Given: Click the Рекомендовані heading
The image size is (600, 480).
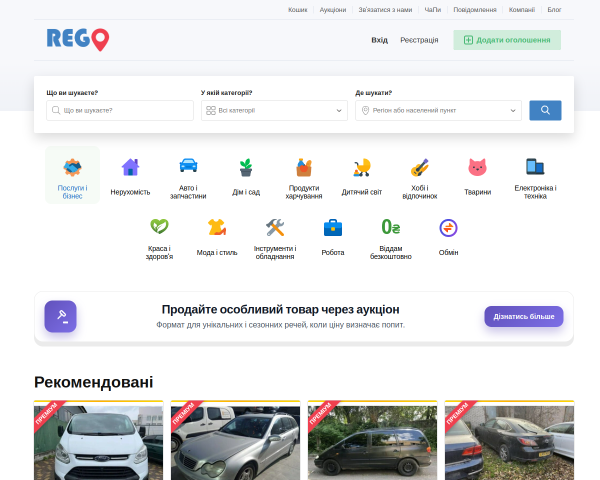Looking at the screenshot, I should pos(94,382).
